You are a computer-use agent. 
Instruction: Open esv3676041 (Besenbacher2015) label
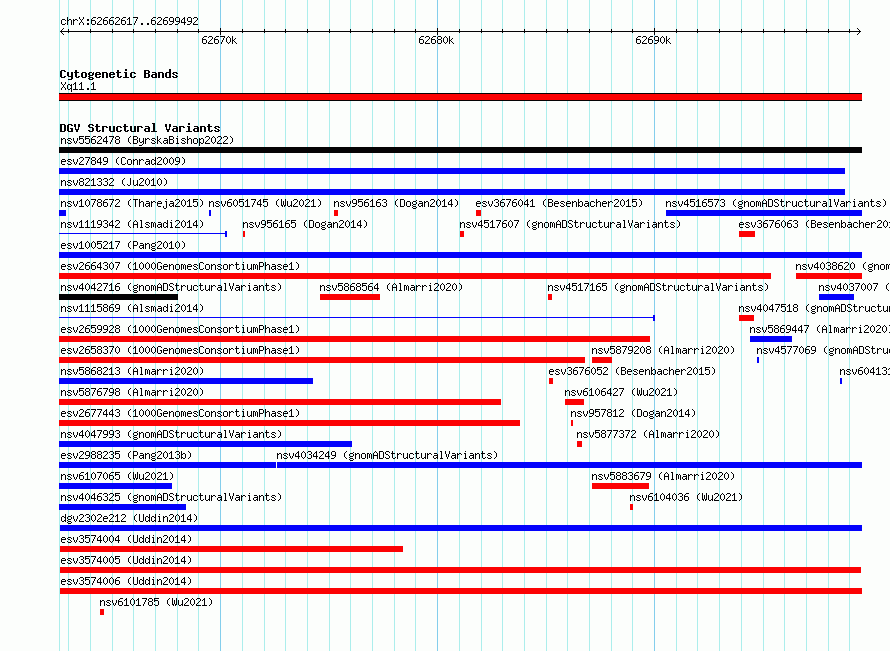pyautogui.click(x=559, y=203)
